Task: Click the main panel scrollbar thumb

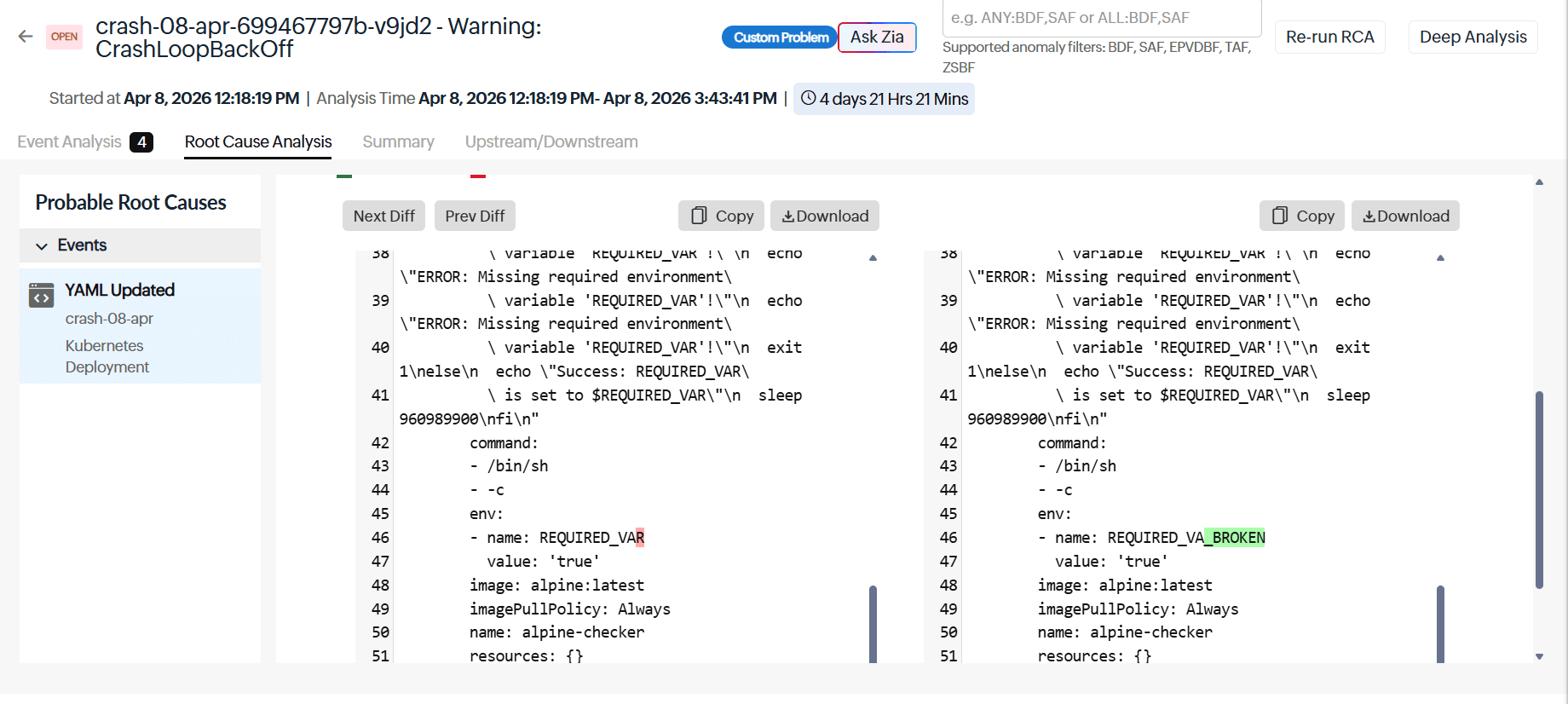Action: (1539, 490)
